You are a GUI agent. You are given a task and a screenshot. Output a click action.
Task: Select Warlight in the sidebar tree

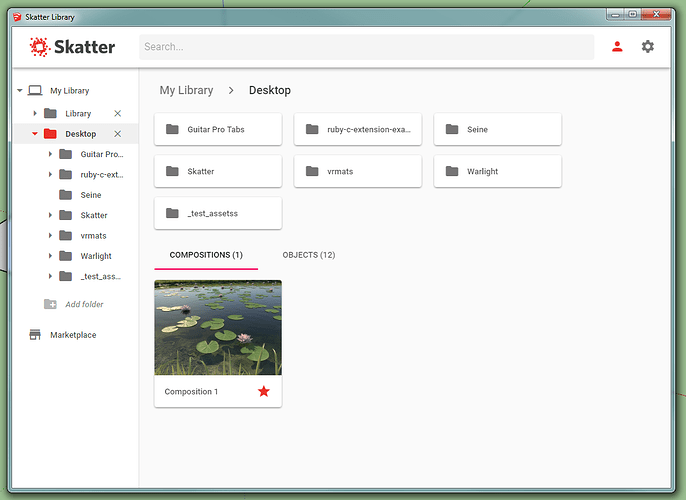[96, 256]
